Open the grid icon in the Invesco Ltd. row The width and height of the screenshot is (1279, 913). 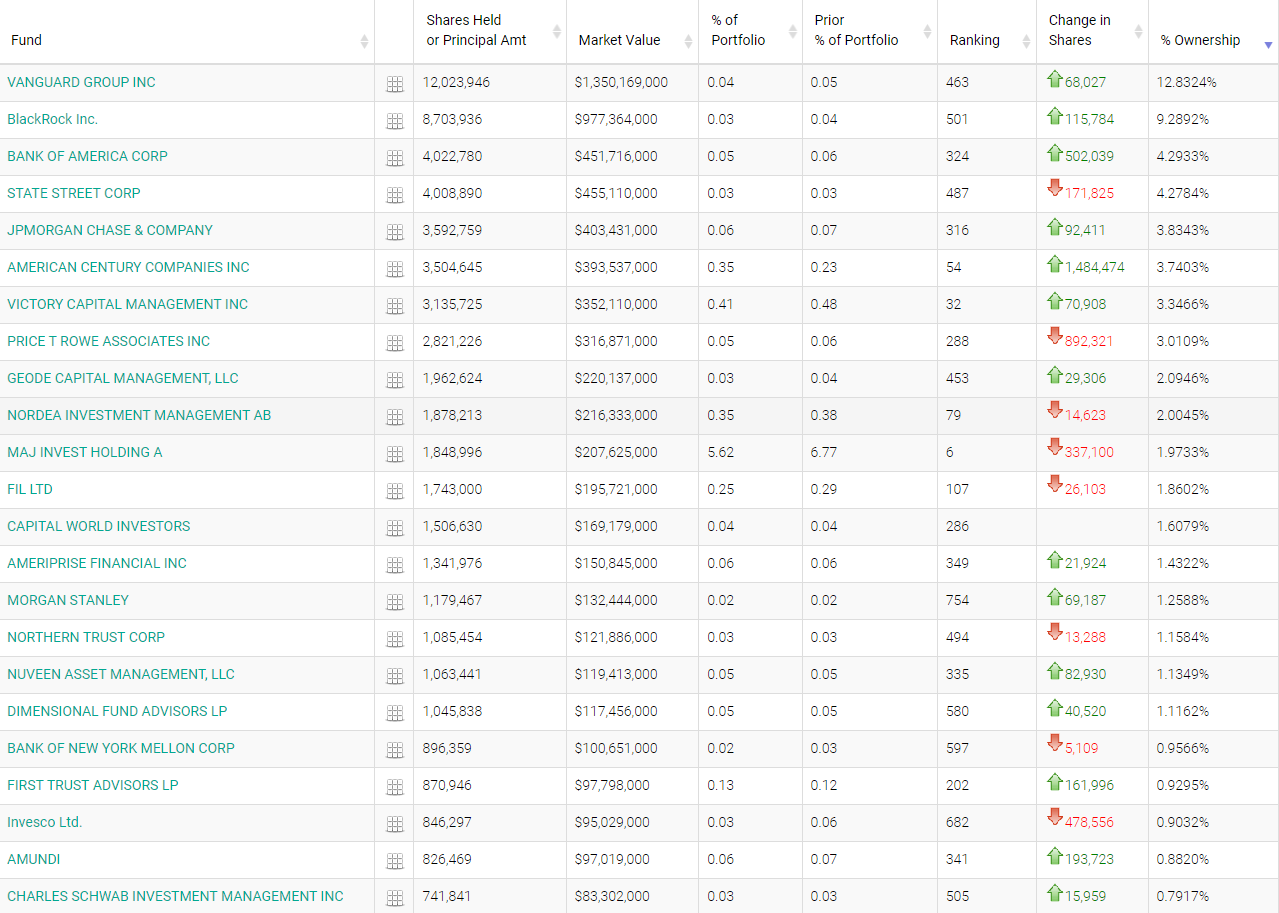point(395,824)
